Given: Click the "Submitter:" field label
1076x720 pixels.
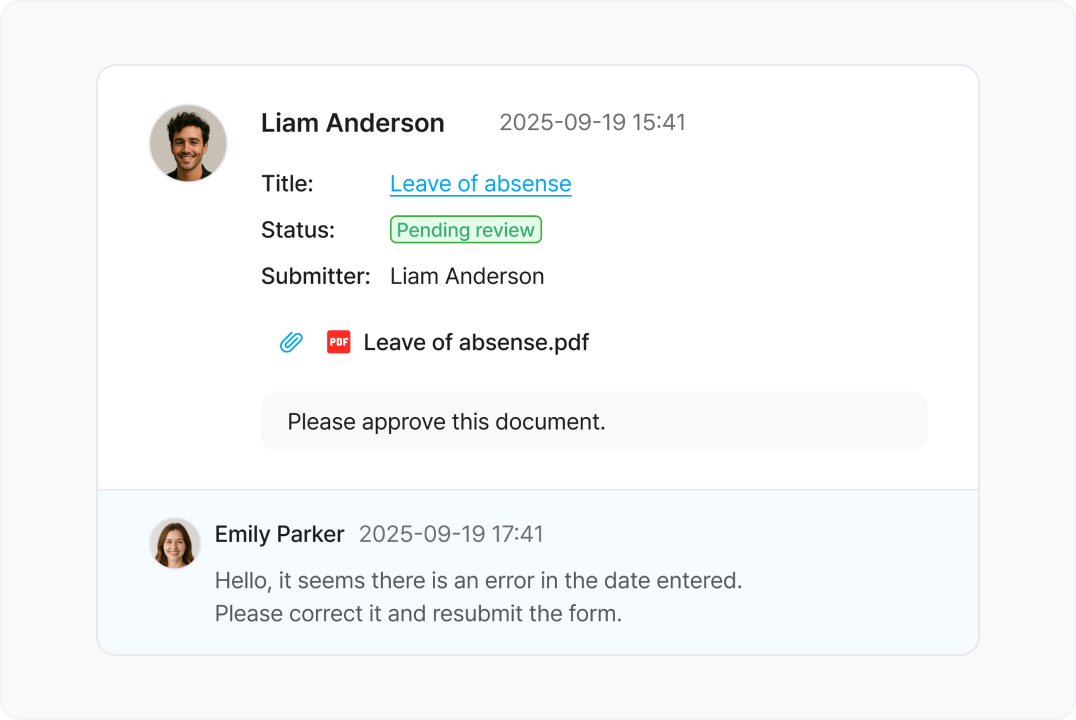Looking at the screenshot, I should point(315,276).
